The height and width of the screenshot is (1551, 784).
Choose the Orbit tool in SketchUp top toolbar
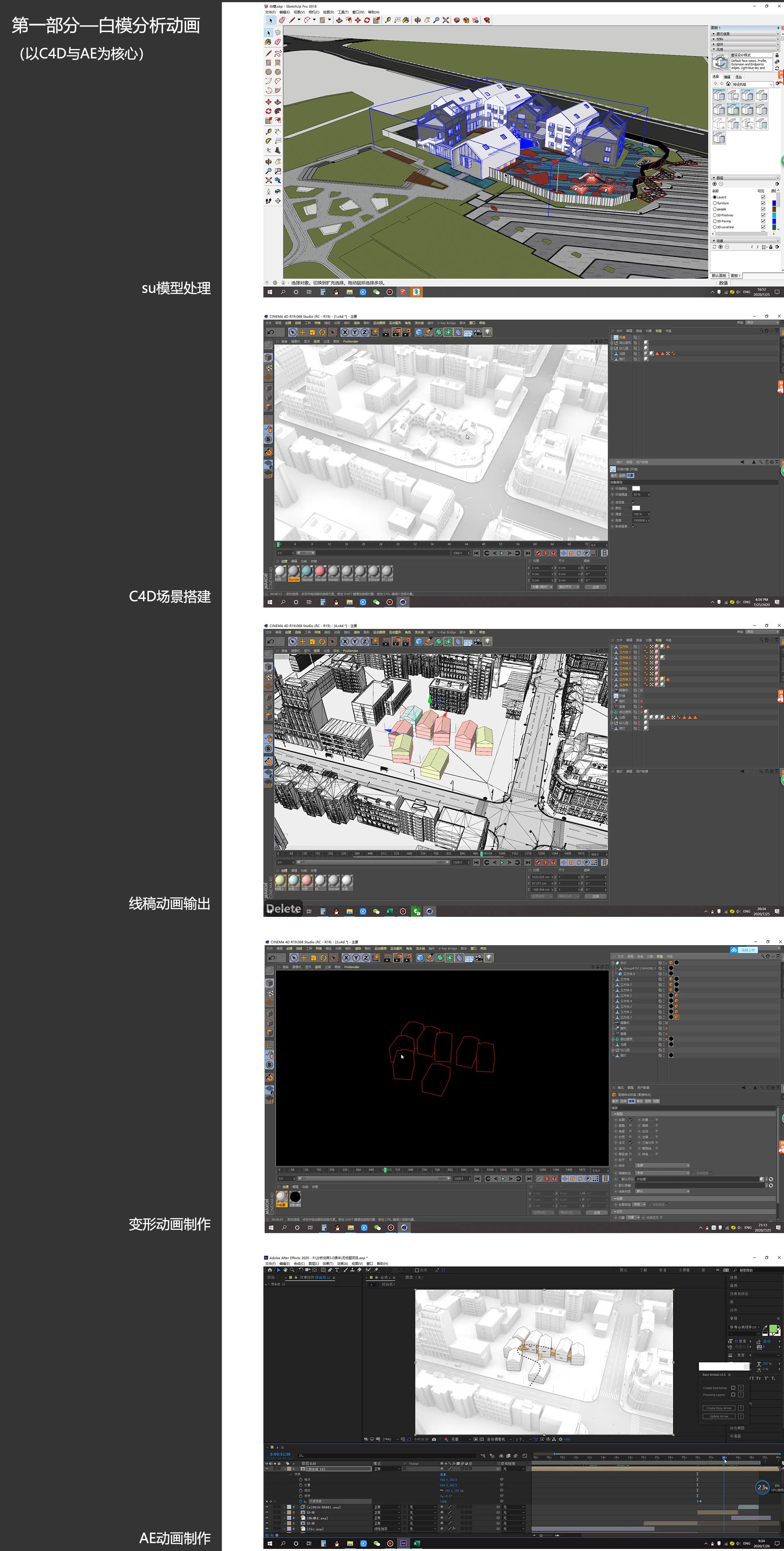[x=417, y=20]
